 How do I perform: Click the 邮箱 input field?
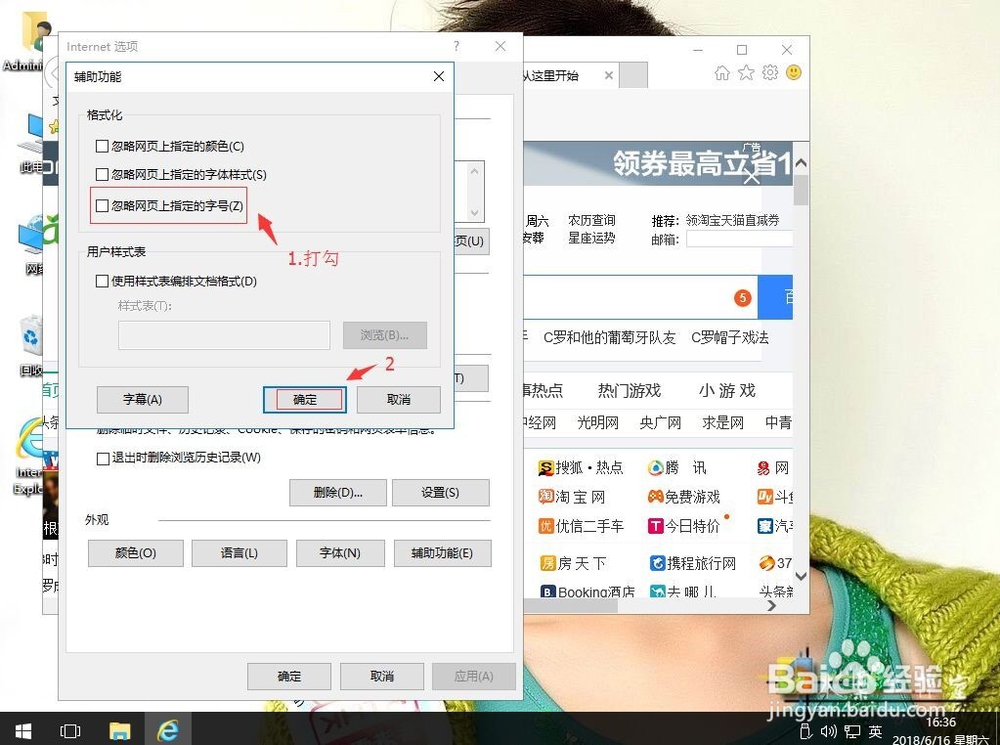click(x=739, y=239)
